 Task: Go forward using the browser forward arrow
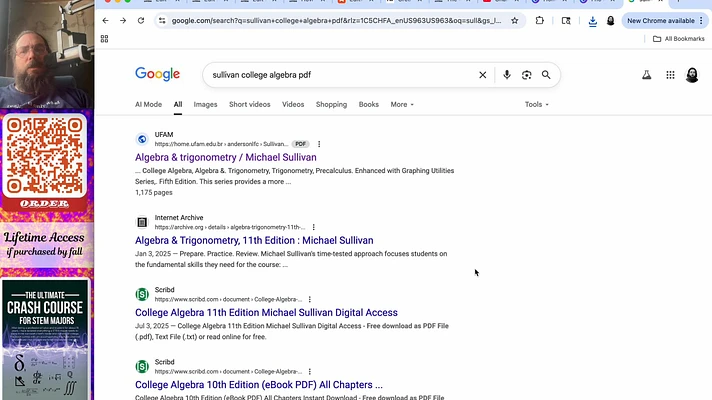pyautogui.click(x=123, y=20)
